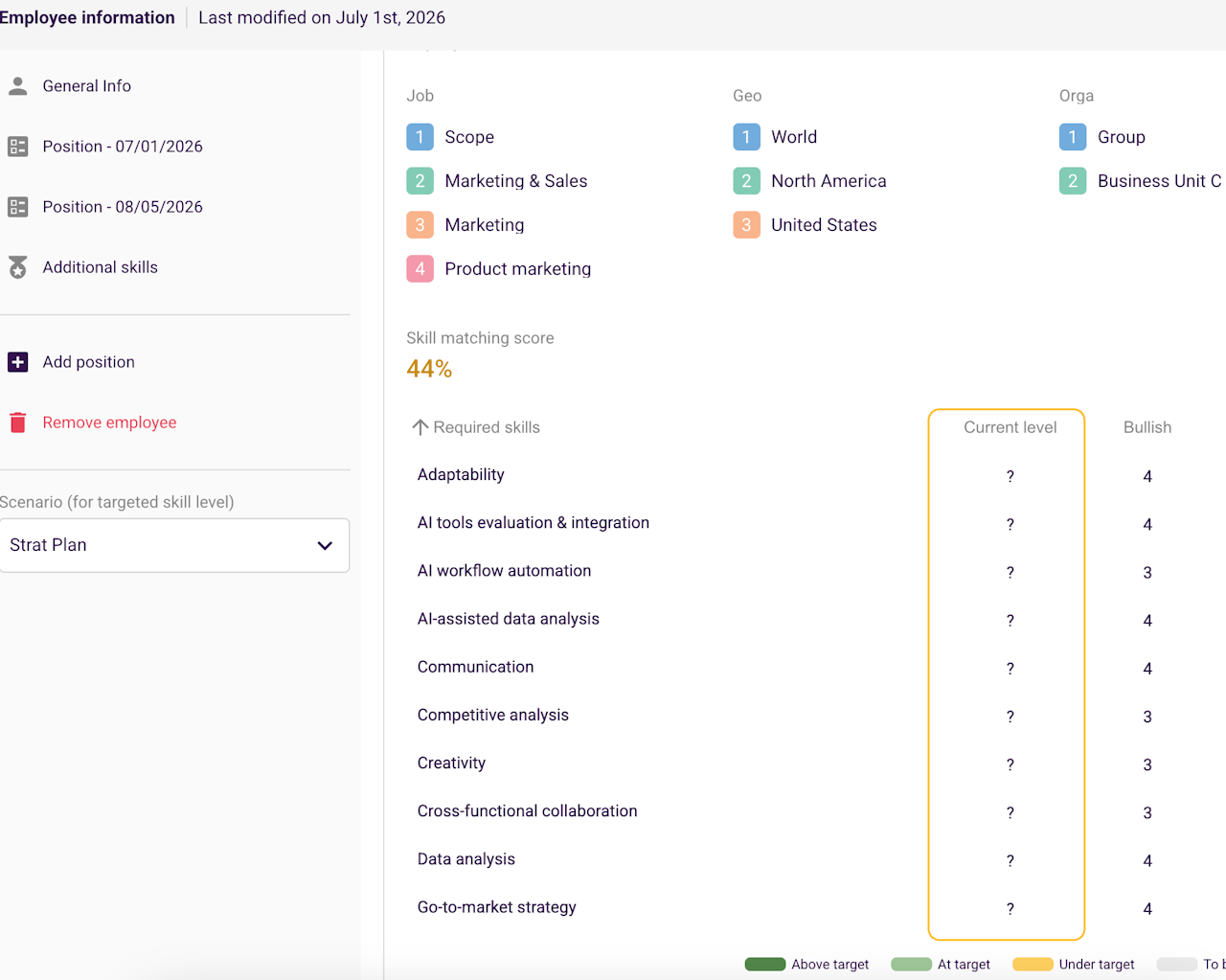Click the Remove employee trash icon
This screenshot has height=980, width=1226.
[x=17, y=422]
